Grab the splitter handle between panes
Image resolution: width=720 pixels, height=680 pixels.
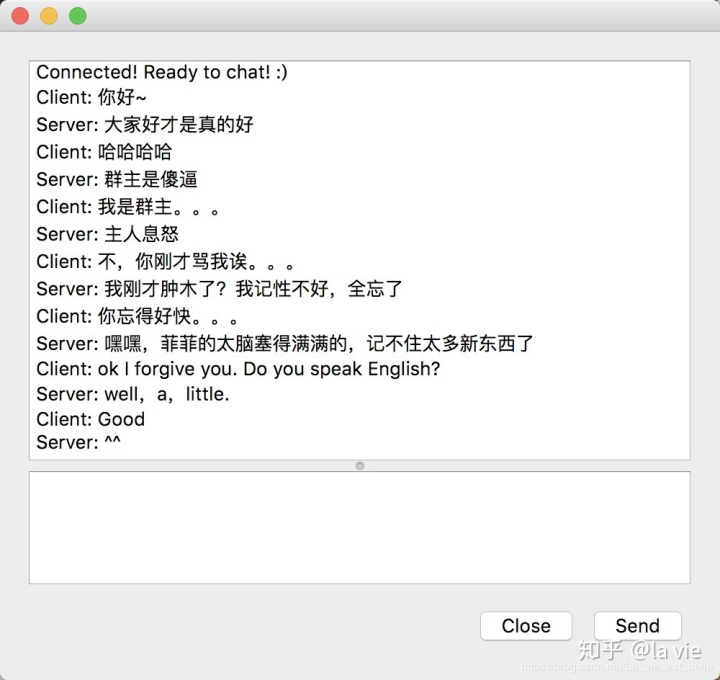[x=360, y=466]
